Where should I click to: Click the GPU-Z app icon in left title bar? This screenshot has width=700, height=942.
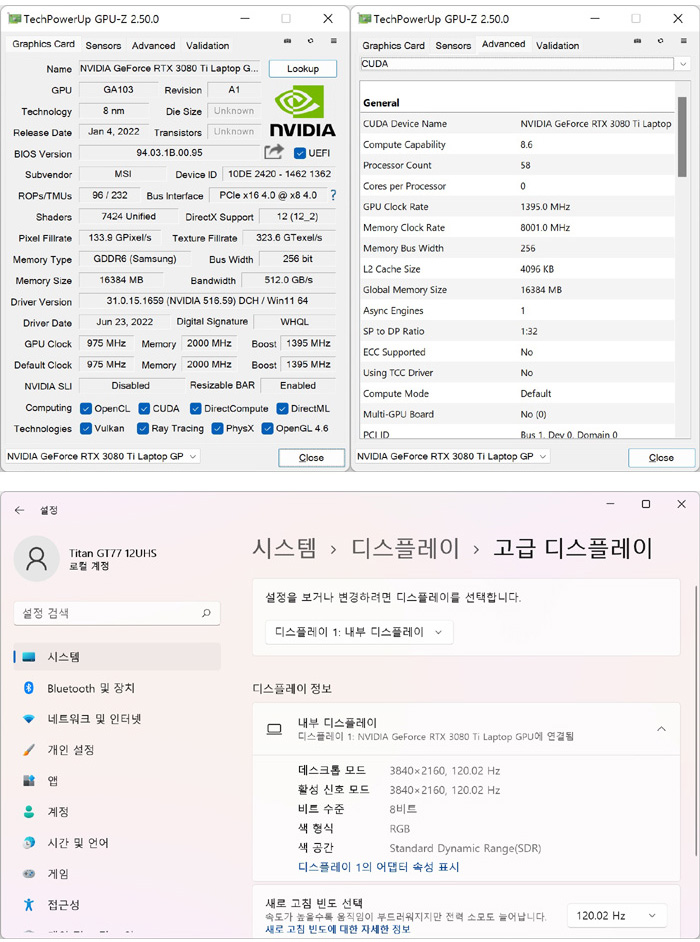pos(14,19)
